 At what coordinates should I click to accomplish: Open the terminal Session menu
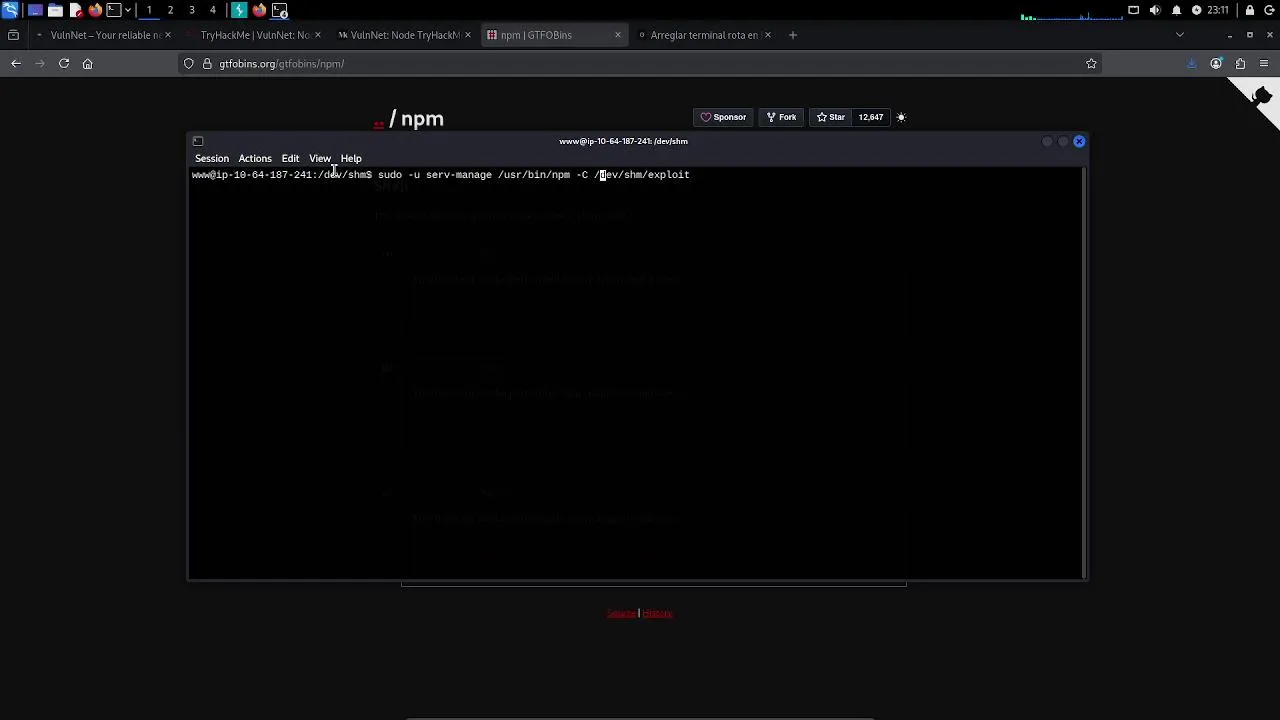pos(212,159)
